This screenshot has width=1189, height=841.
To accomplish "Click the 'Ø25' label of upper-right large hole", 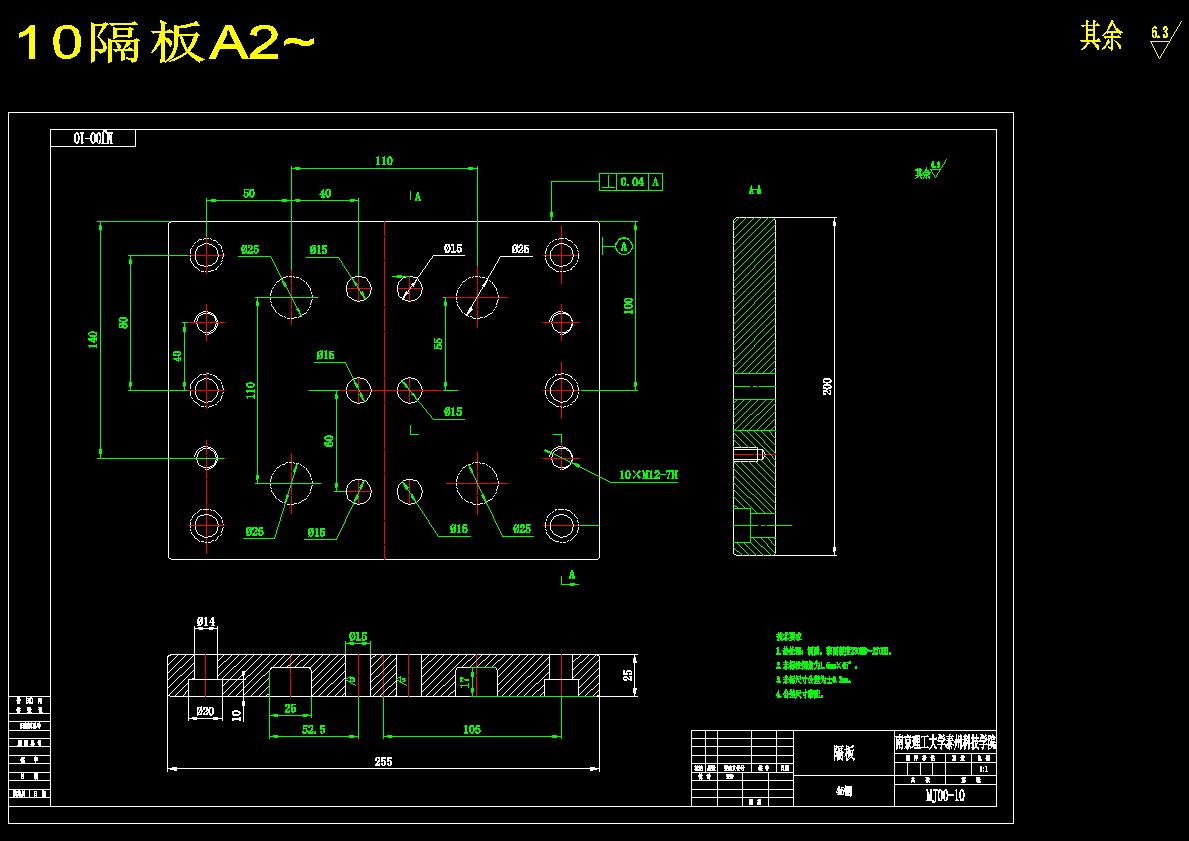I will click(520, 249).
